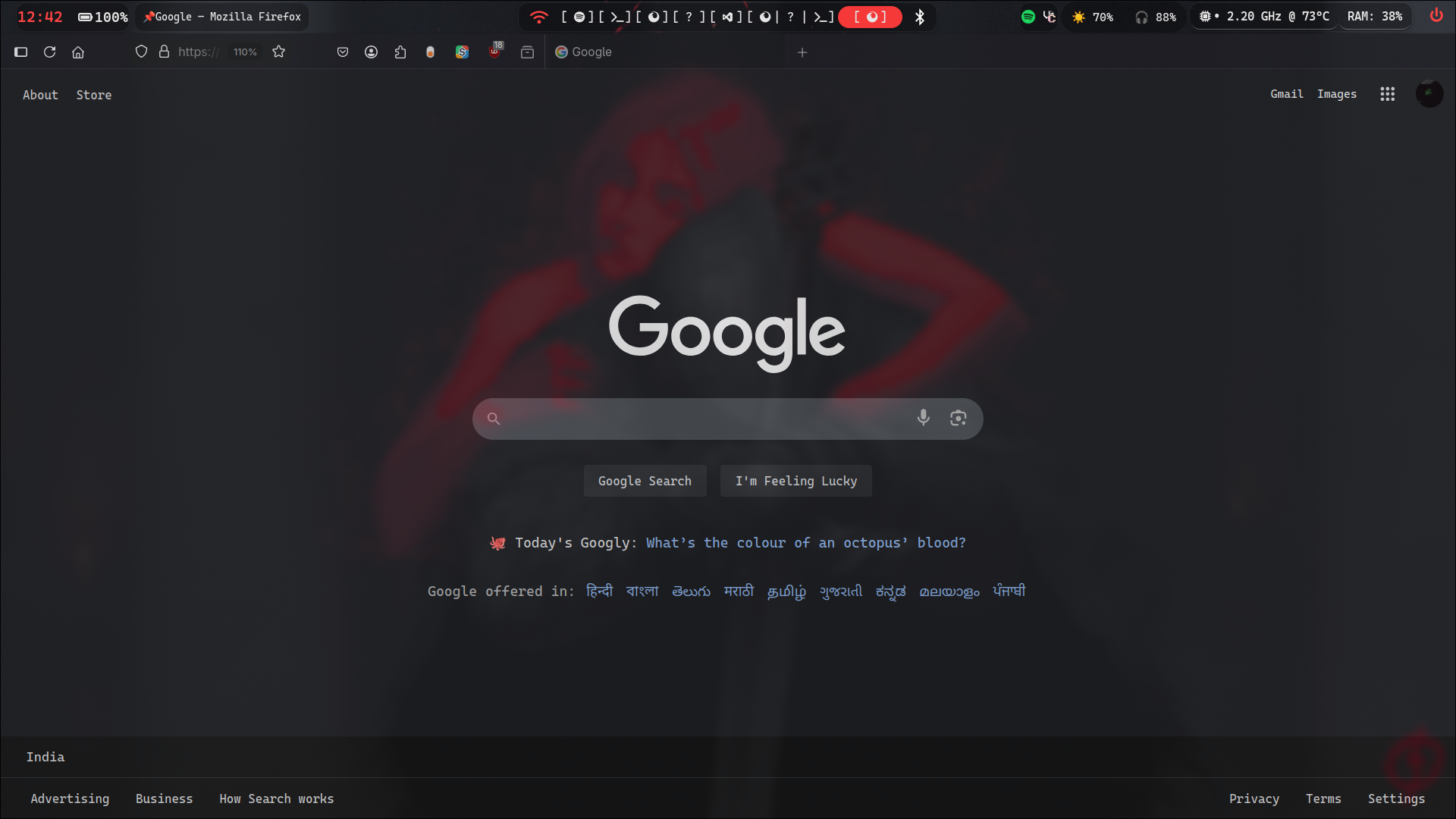Click the magnifier icon in search box

494,419
